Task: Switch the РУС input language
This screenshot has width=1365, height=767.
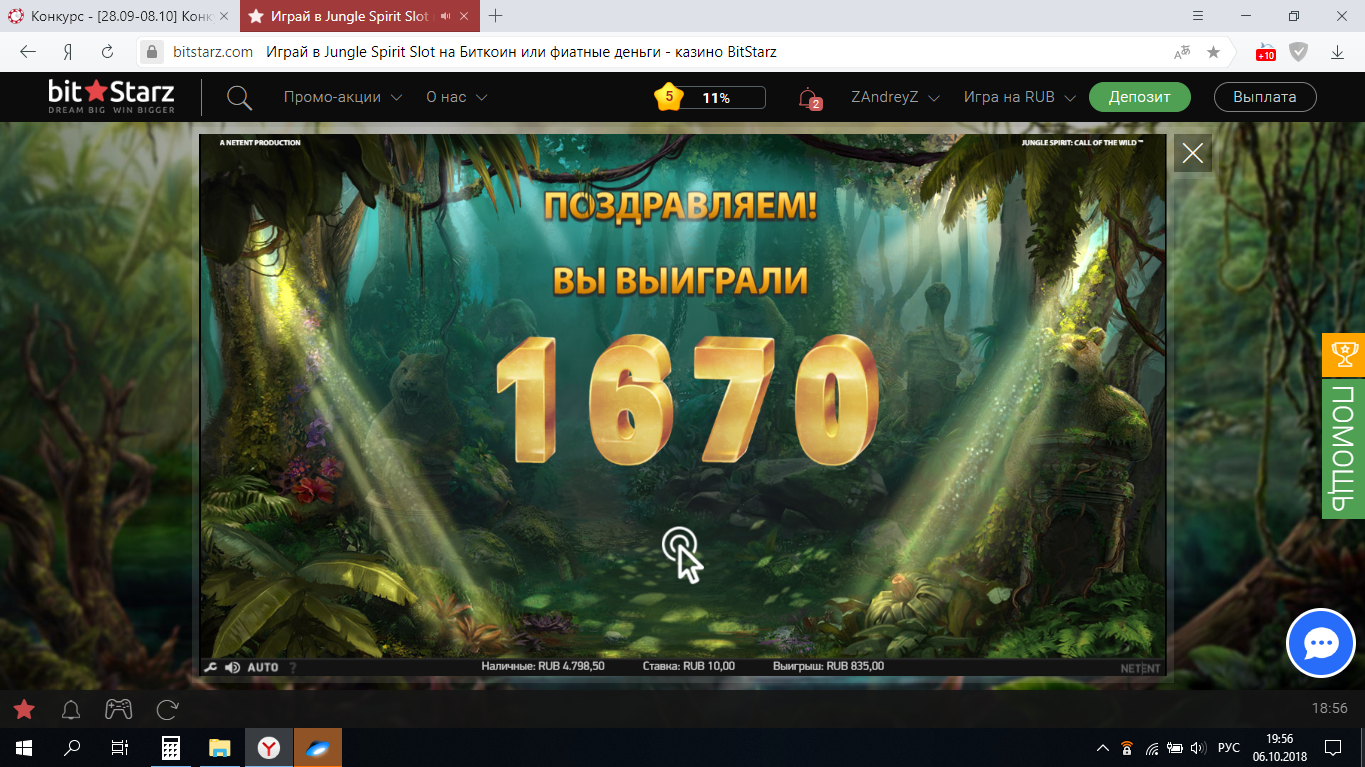Action: click(1230, 747)
